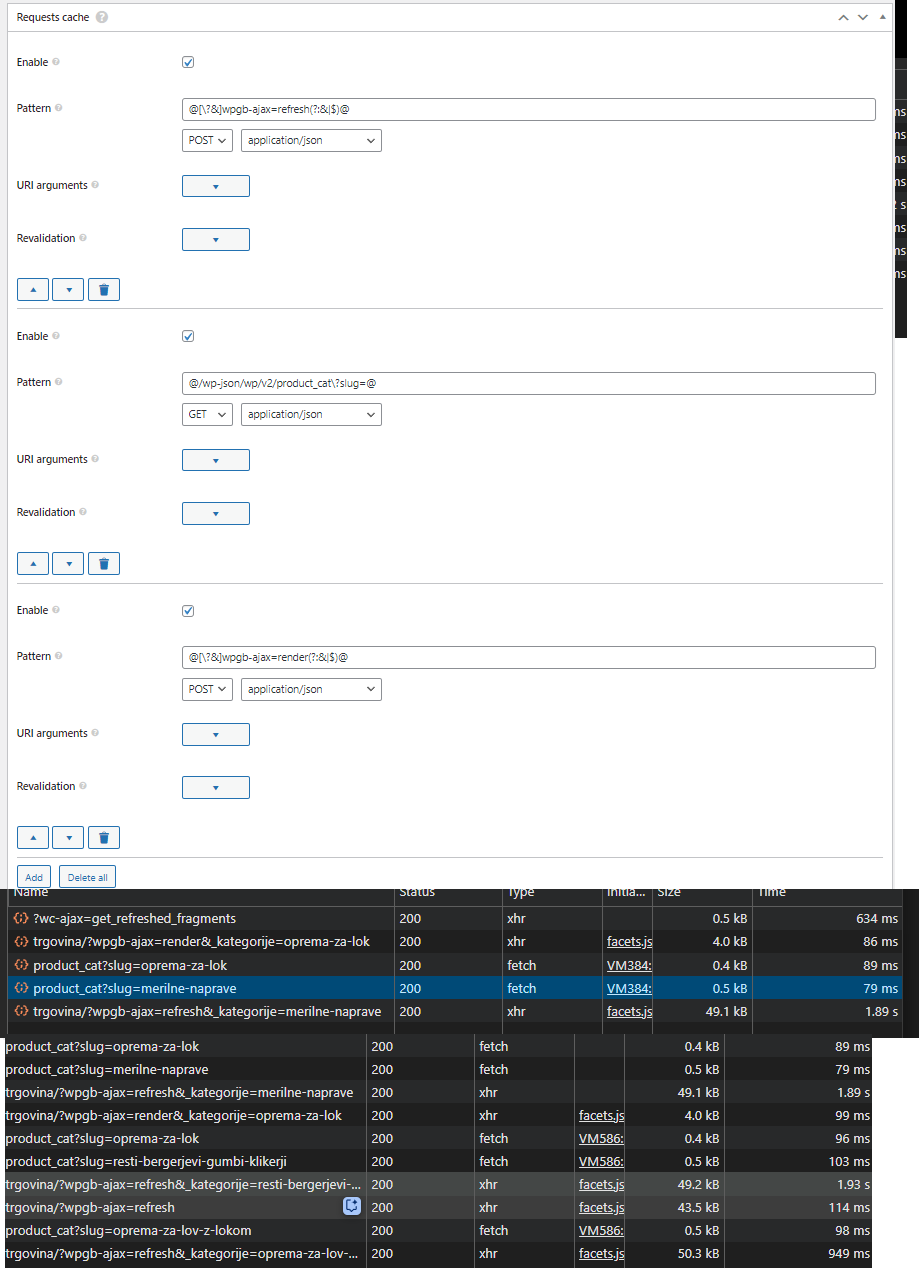Viewport: 919px width, 1272px height.
Task: Show help for Enable in product_cat rule
Action: click(55, 336)
